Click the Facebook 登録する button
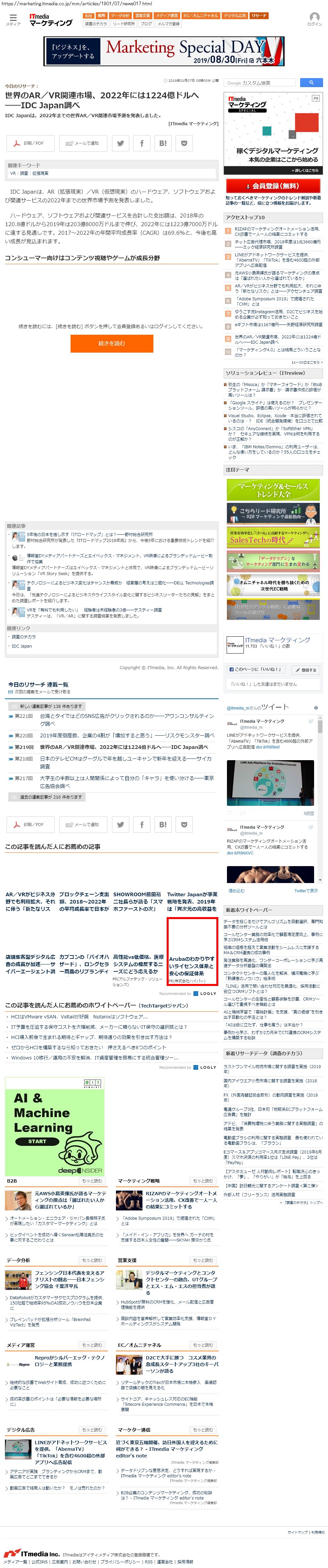Viewport: 328px width, 1568px height. 306,669
